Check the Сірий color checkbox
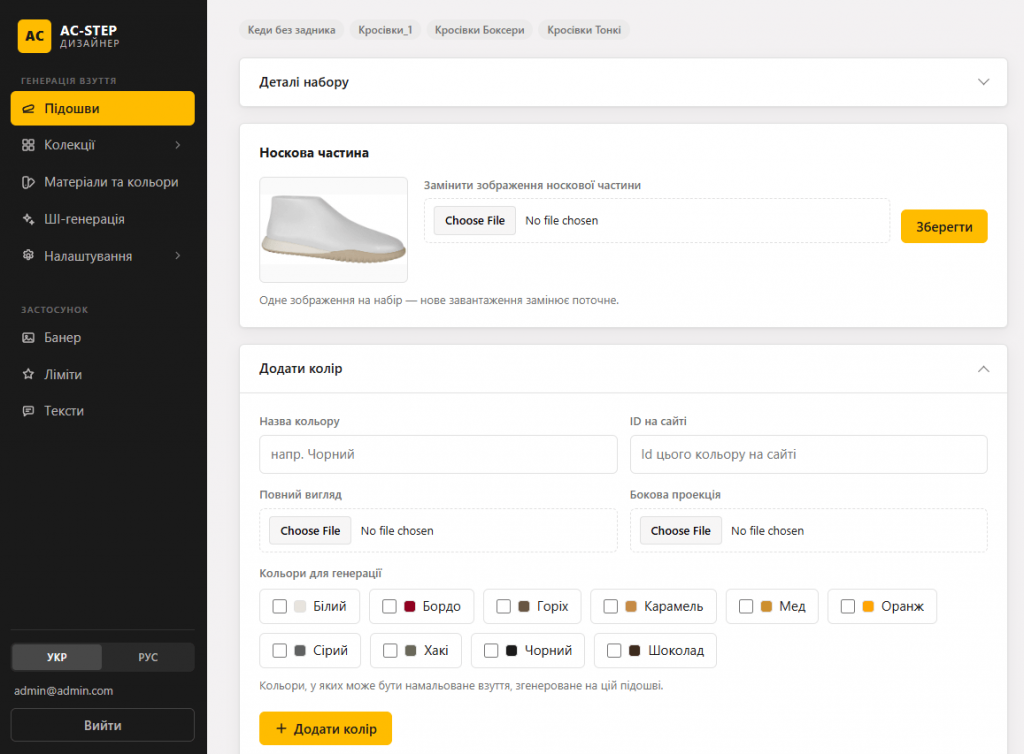Viewport: 1024px width, 754px height. tap(280, 651)
